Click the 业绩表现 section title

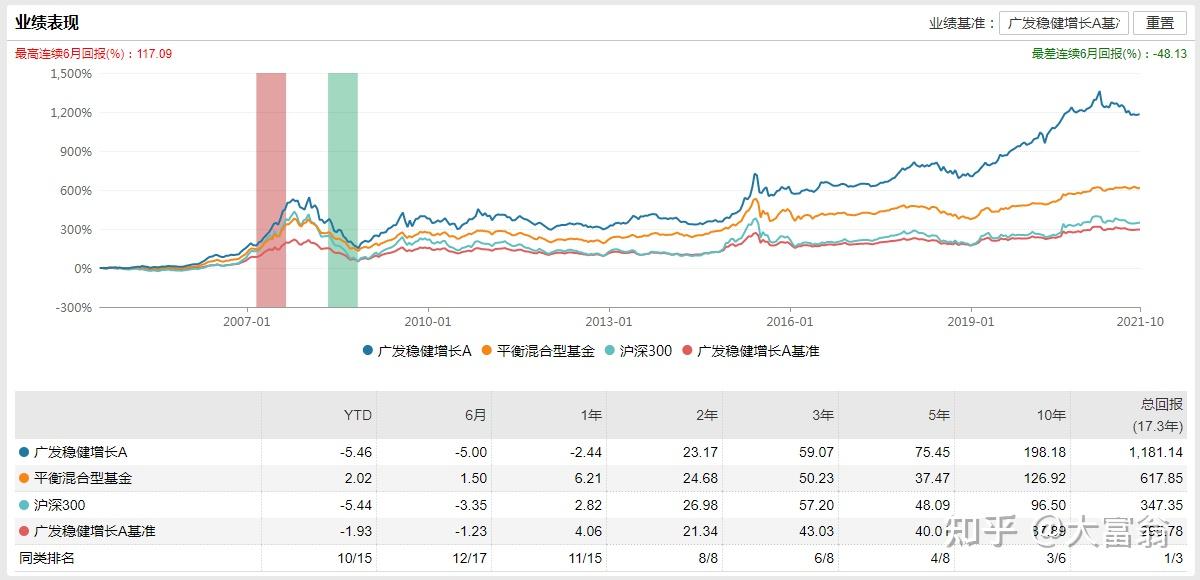47,23
